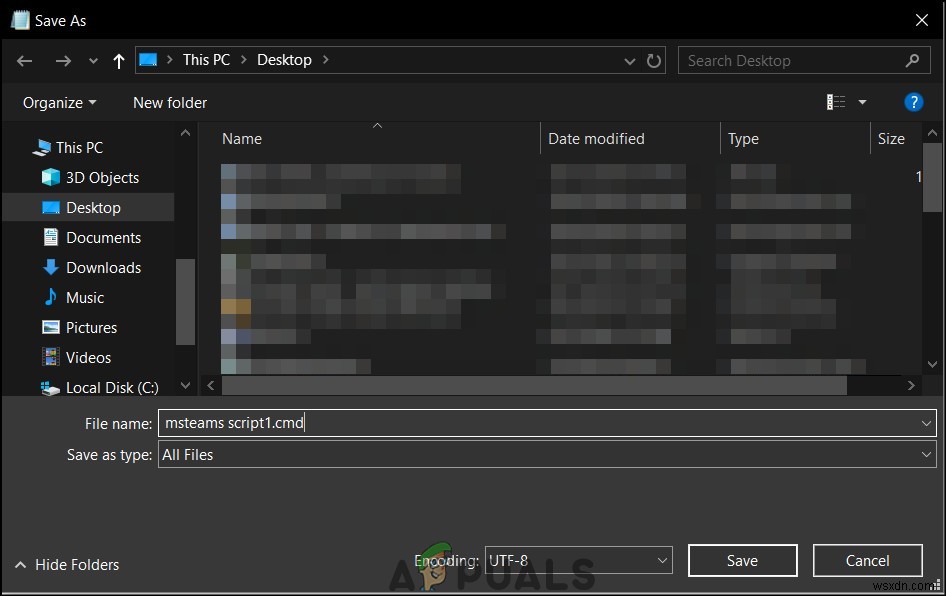This screenshot has width=946, height=596.
Task: Collapse the dialog with Hide Folders
Action: pyautogui.click(x=66, y=564)
